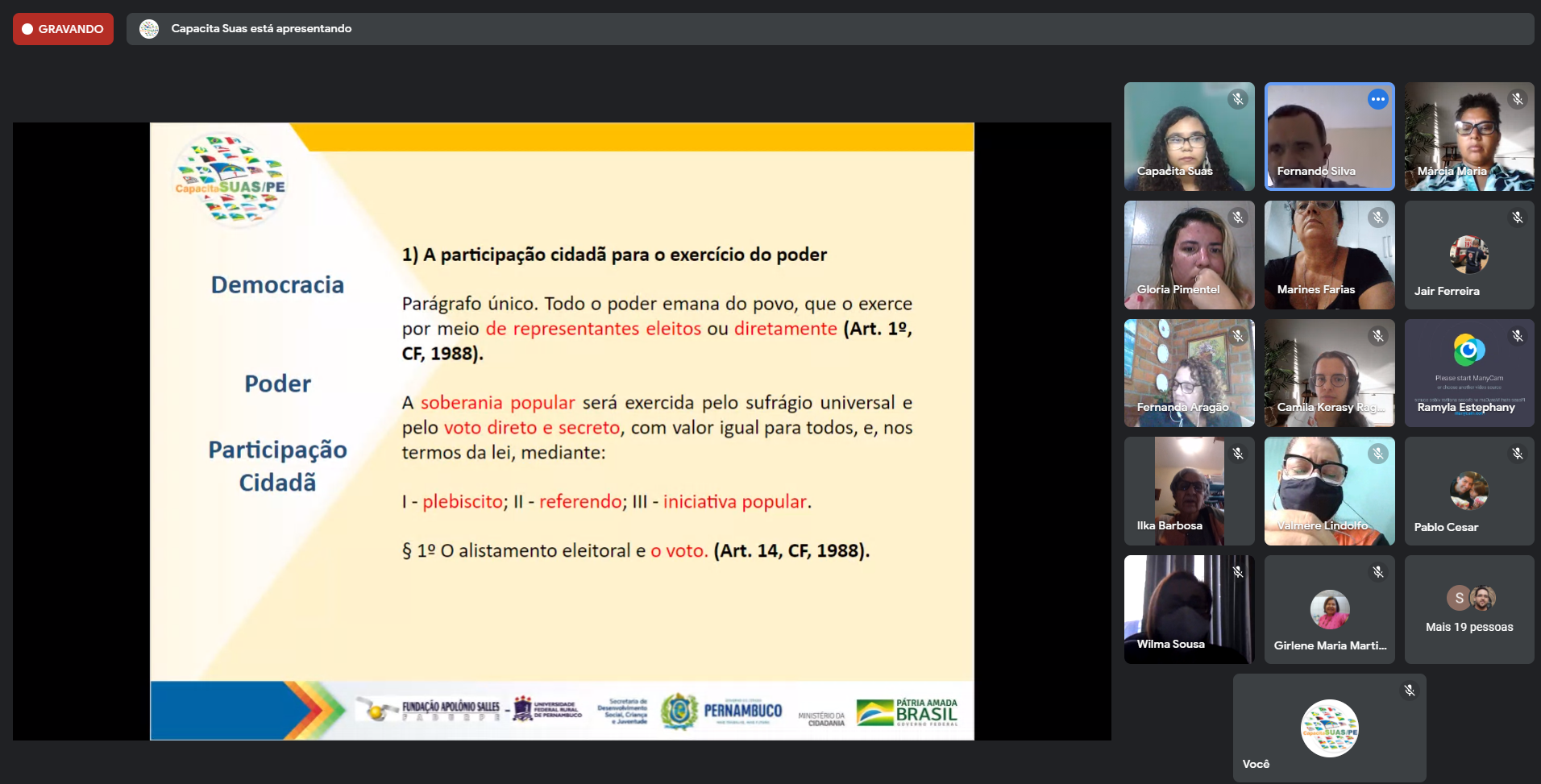The image size is (1541, 784).
Task: Click muted mic icon on Gloria Pimentel tile
Action: coord(1237,218)
